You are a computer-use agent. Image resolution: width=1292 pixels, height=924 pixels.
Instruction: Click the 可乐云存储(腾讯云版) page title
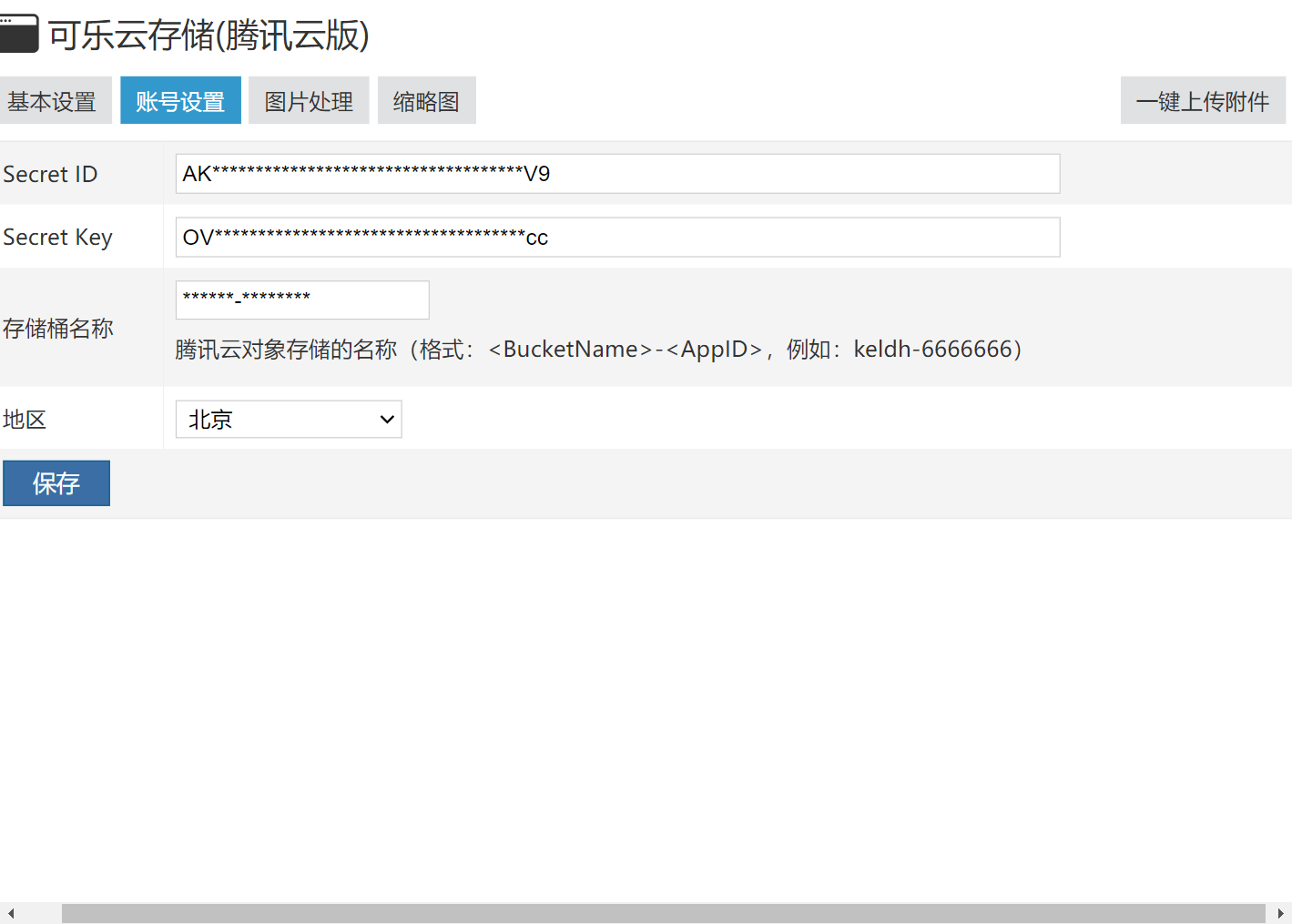209,36
